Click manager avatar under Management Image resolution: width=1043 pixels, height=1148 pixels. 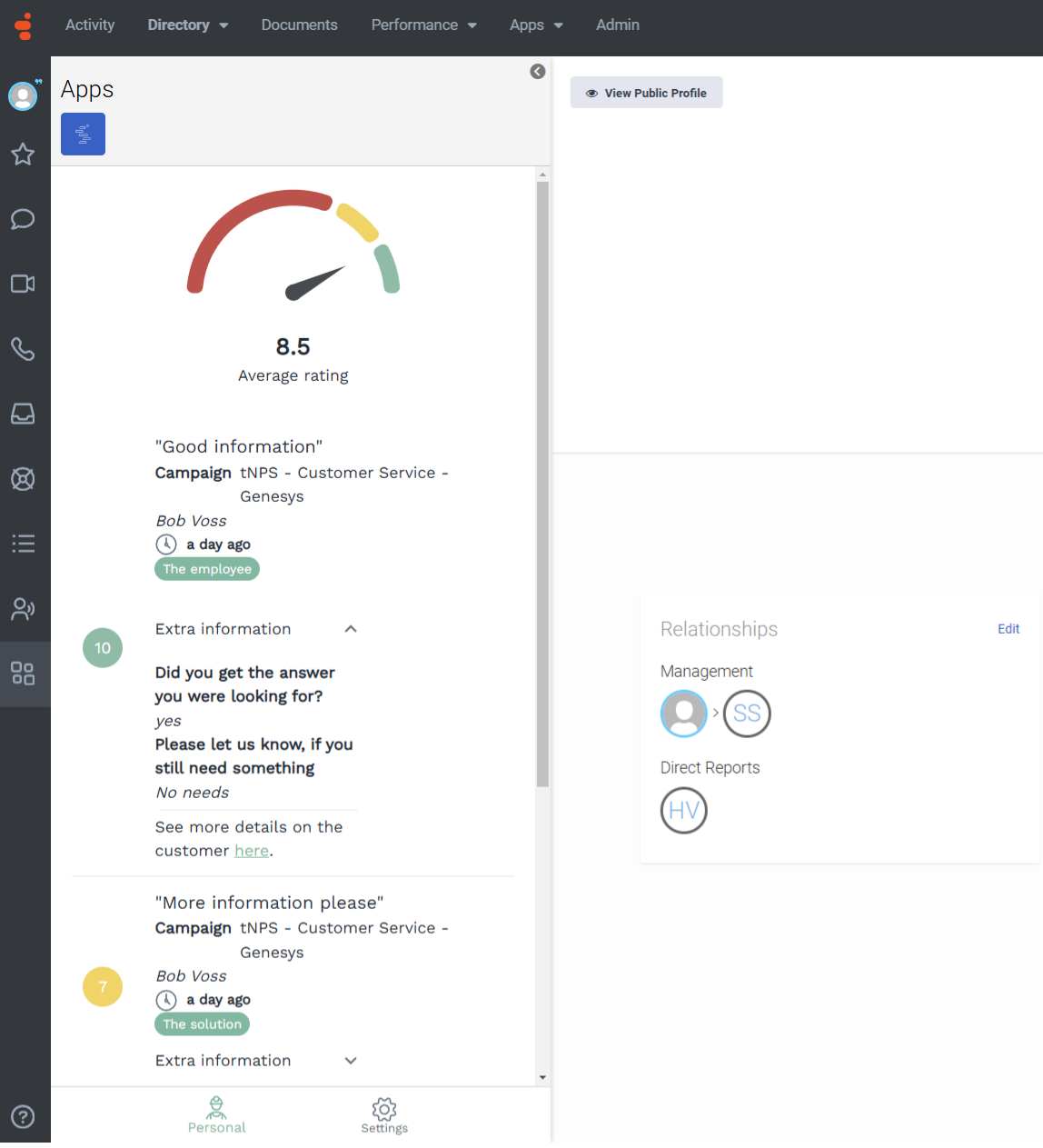[684, 714]
